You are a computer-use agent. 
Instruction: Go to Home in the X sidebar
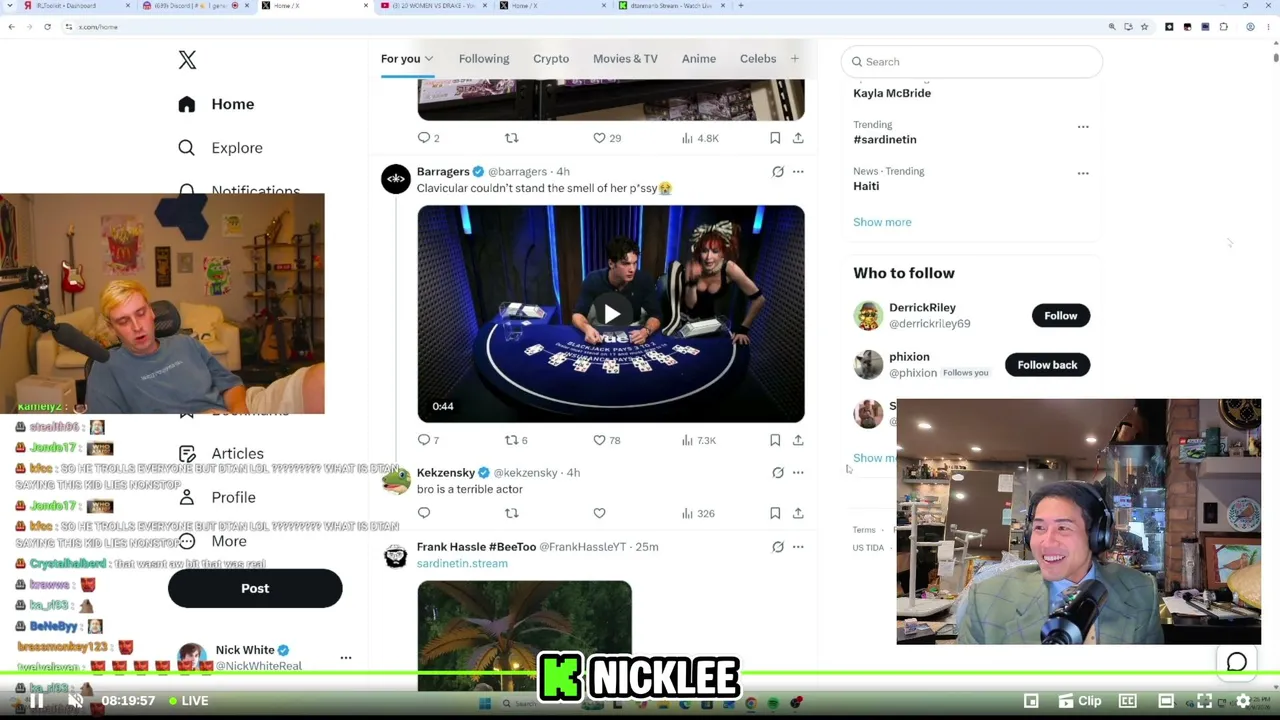tap(217, 104)
